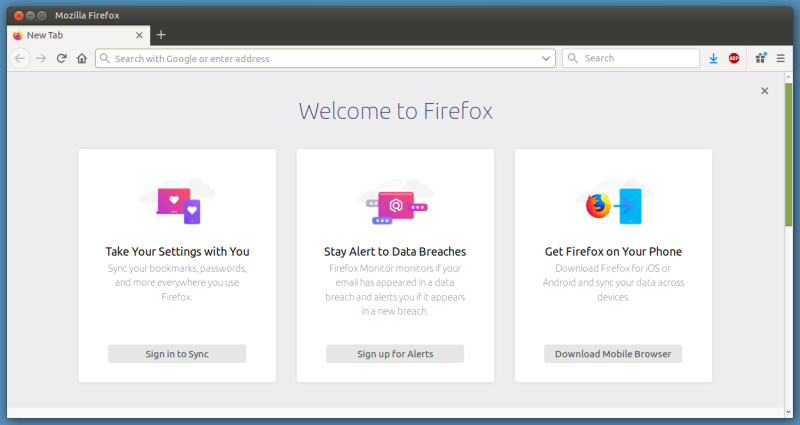Minimize the Mozilla Firefox window
The width and height of the screenshot is (800, 425).
[x=31, y=15]
